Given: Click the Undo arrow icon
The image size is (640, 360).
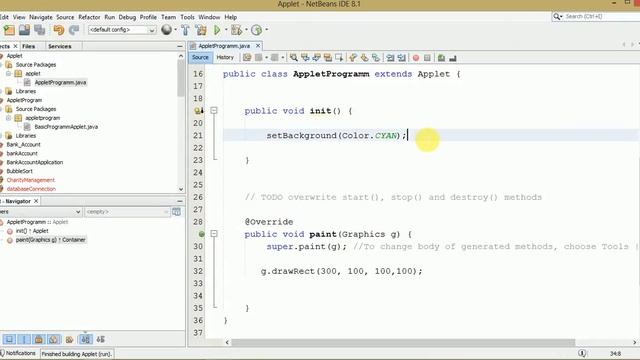Looking at the screenshot, I should 59,30.
